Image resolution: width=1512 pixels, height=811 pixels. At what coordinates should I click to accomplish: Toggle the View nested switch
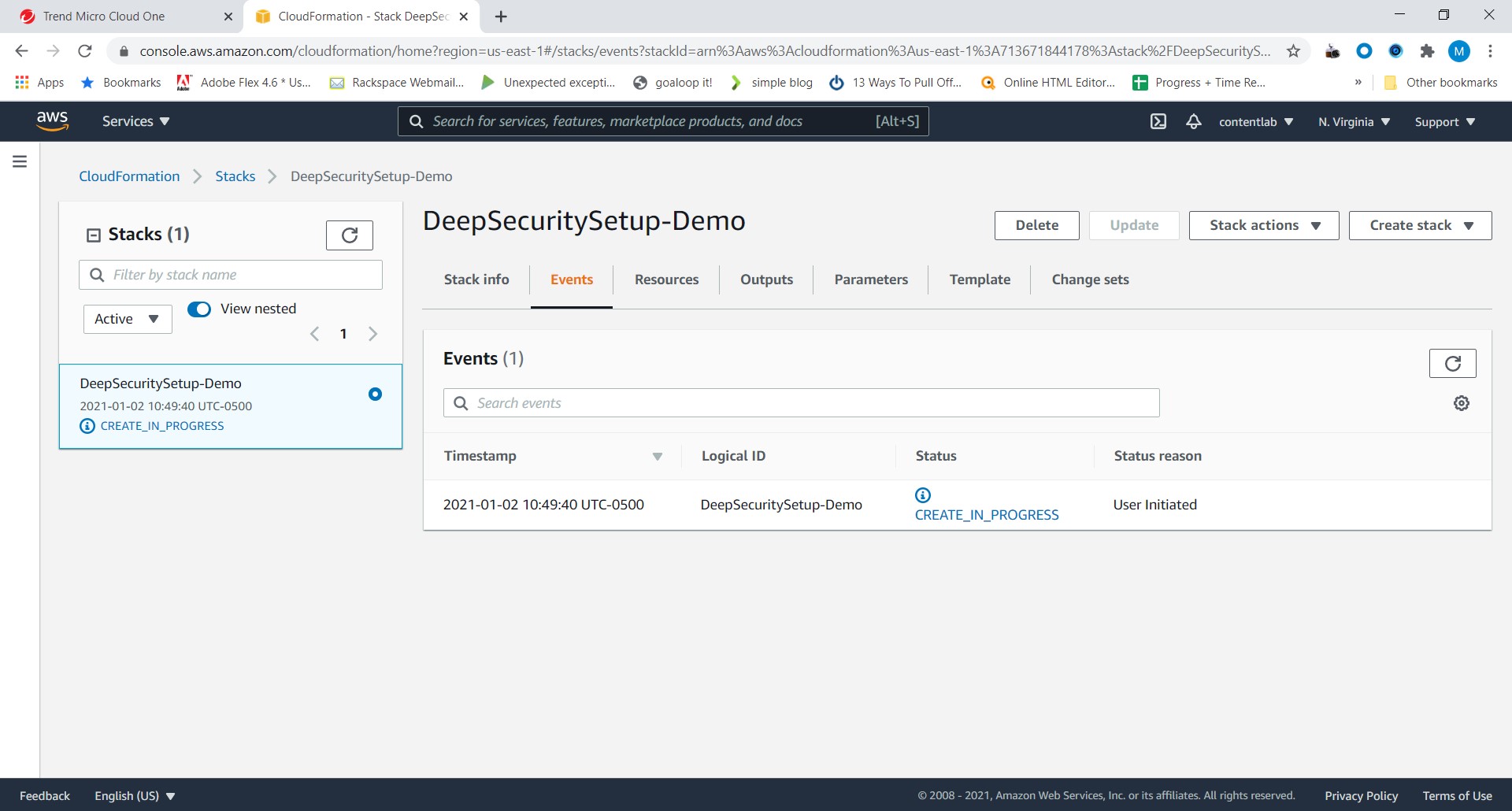(x=199, y=309)
